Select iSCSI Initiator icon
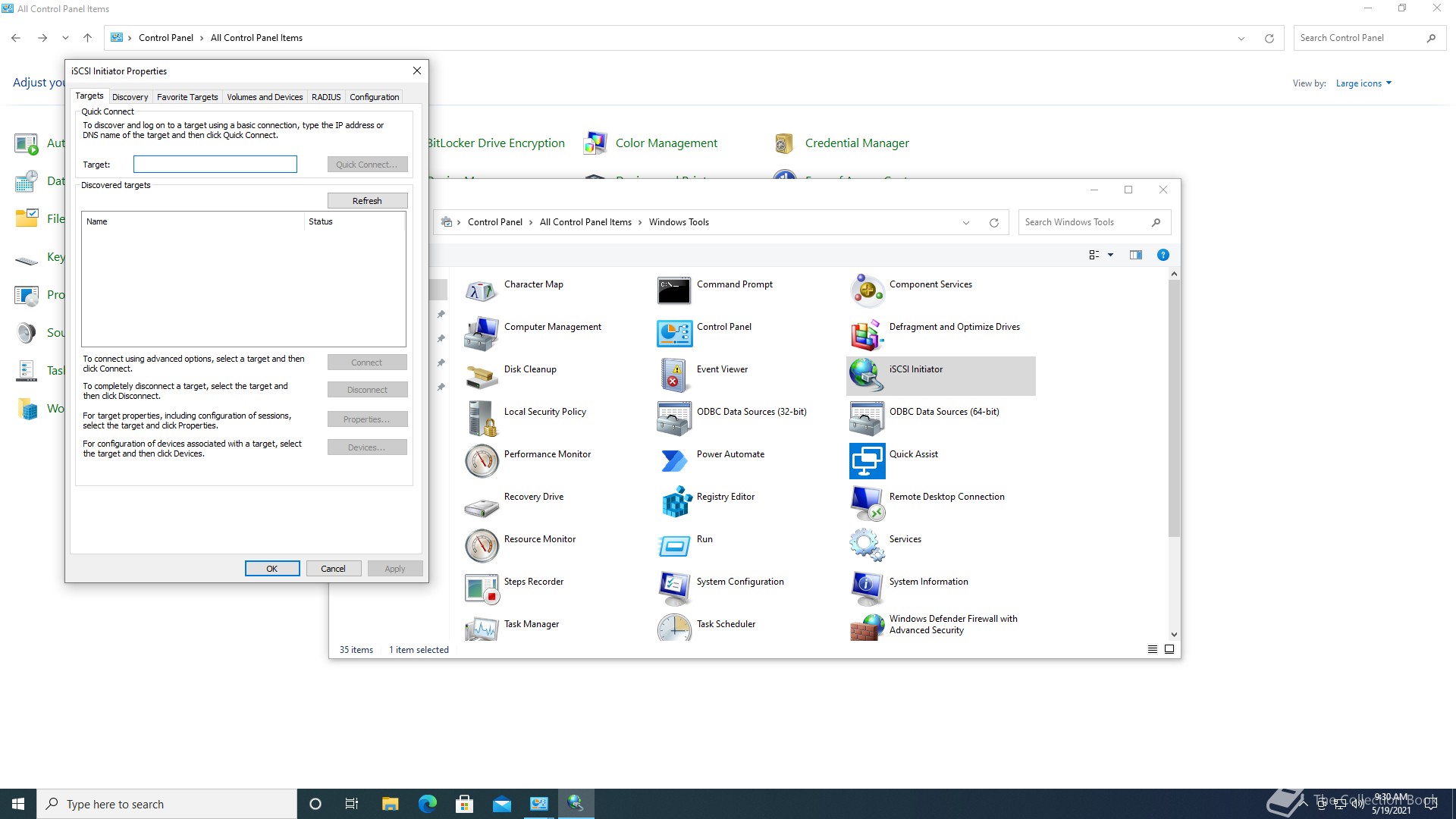 pyautogui.click(x=867, y=375)
